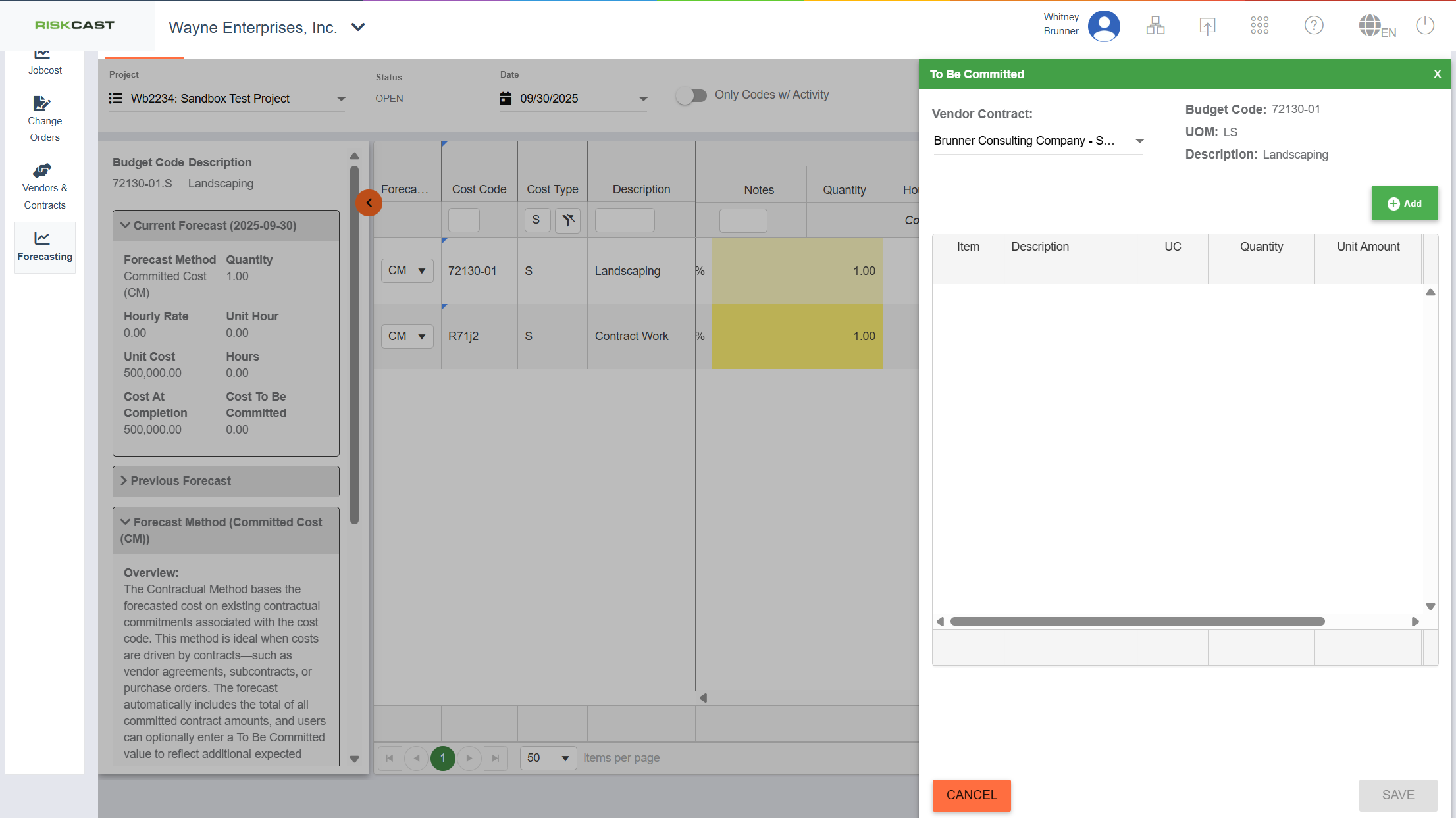
Task: Collapse side panel with orange arrow
Action: (x=369, y=203)
